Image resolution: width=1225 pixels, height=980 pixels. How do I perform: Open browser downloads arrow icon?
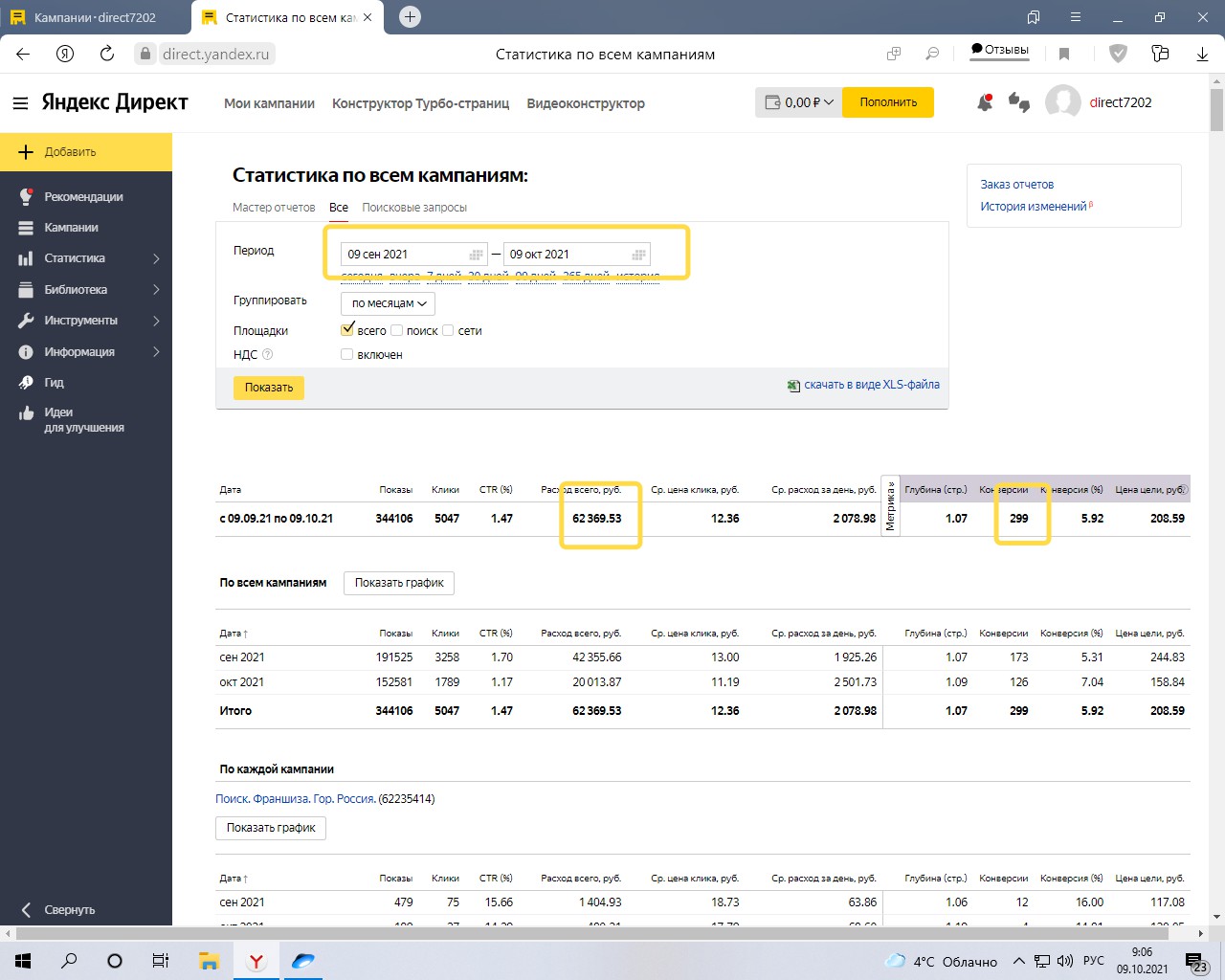1202,54
